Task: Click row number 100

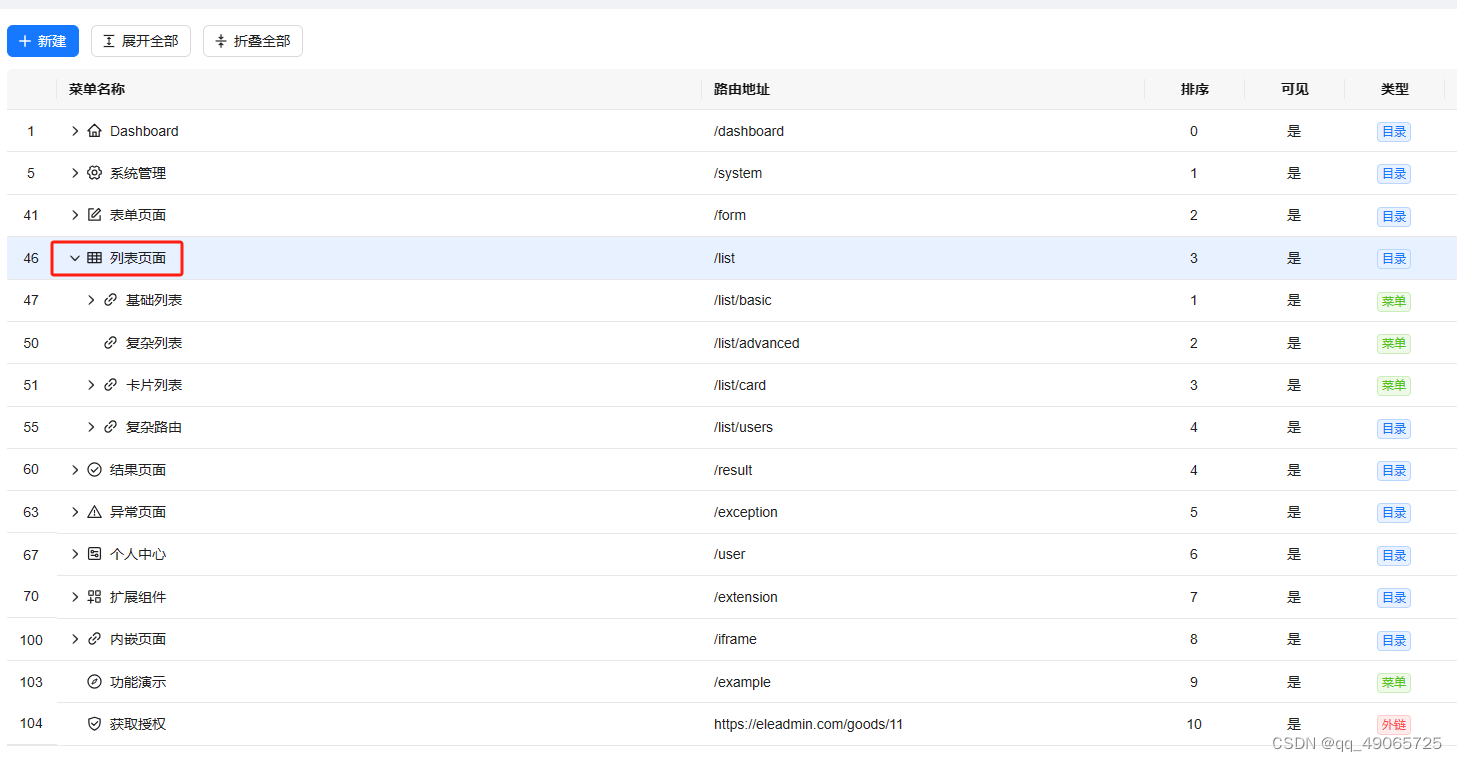Action: 32,639
